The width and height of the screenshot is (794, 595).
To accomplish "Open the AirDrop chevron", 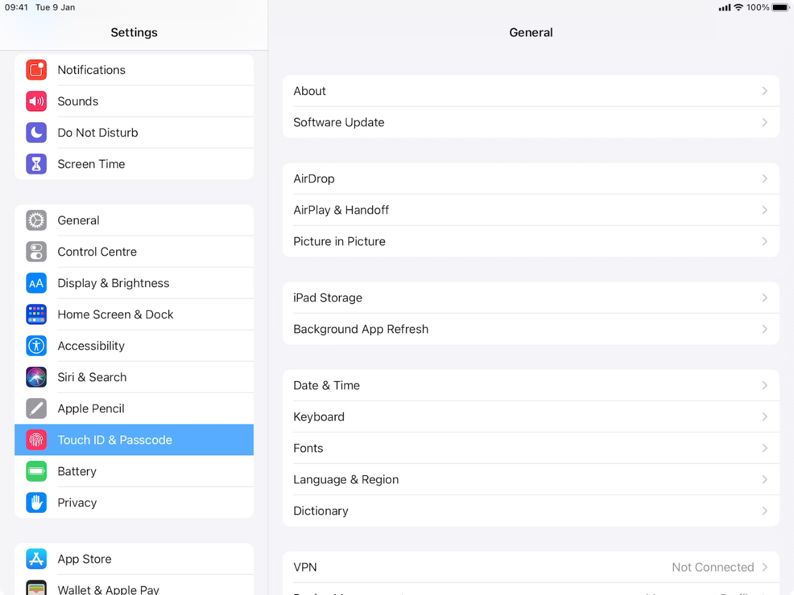I will tap(765, 179).
